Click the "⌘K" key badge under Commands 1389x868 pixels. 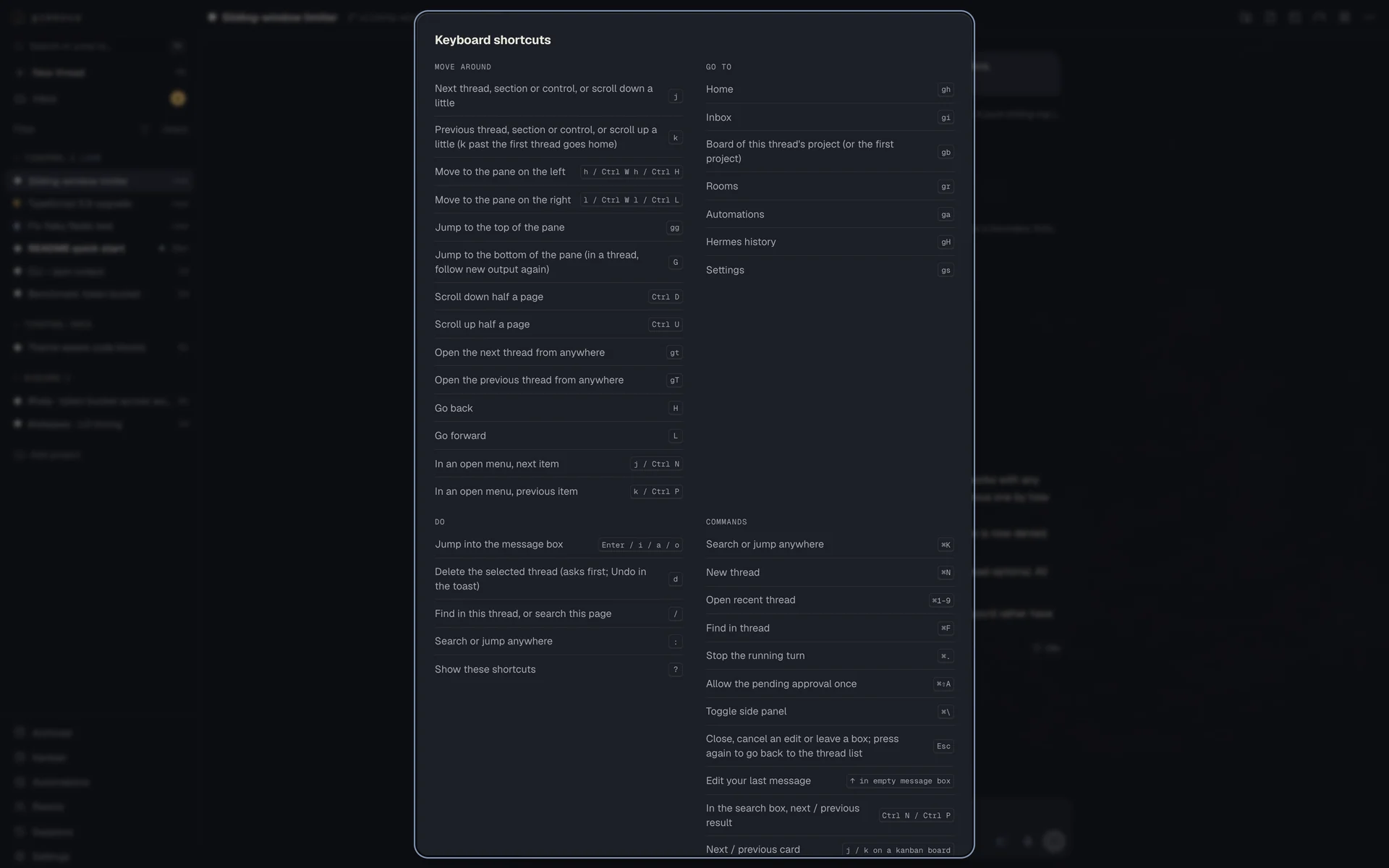[x=946, y=545]
